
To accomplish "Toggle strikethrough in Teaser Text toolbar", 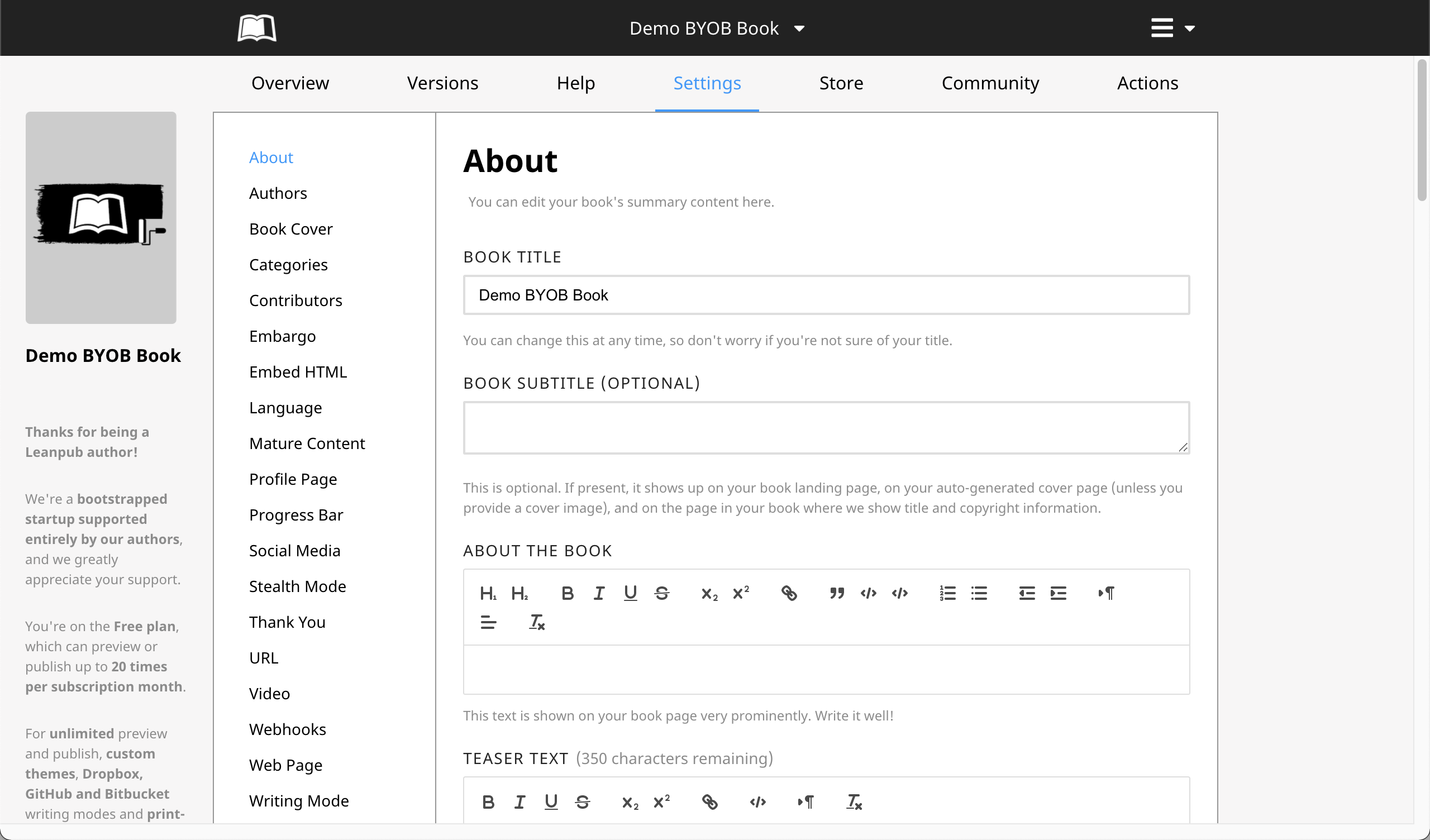I will (x=582, y=802).
